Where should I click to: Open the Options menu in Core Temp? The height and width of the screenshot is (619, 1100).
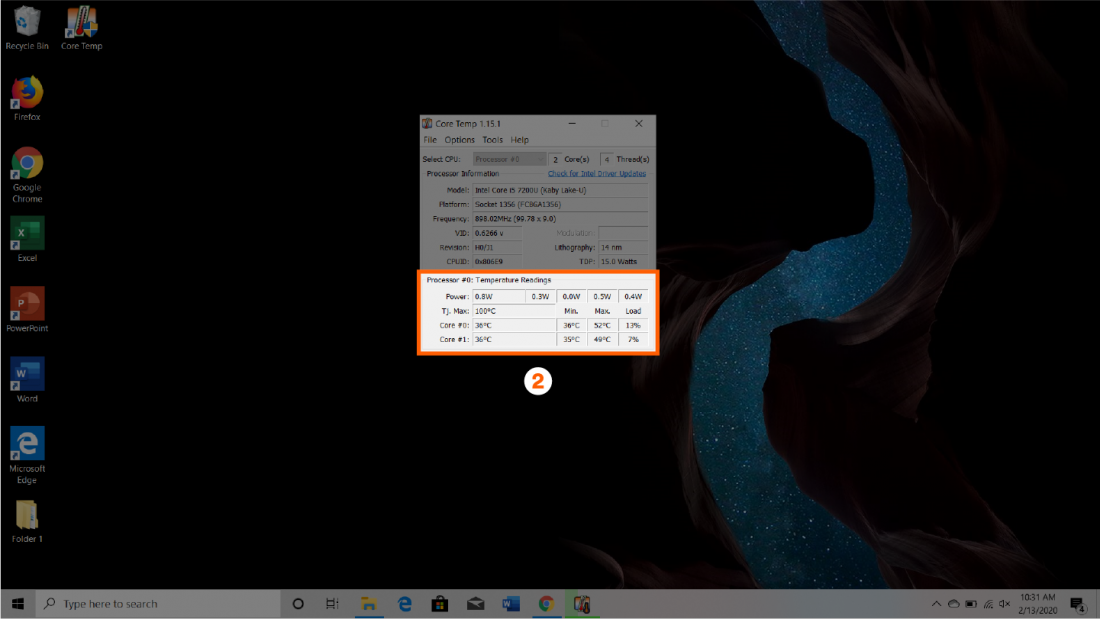pyautogui.click(x=460, y=140)
